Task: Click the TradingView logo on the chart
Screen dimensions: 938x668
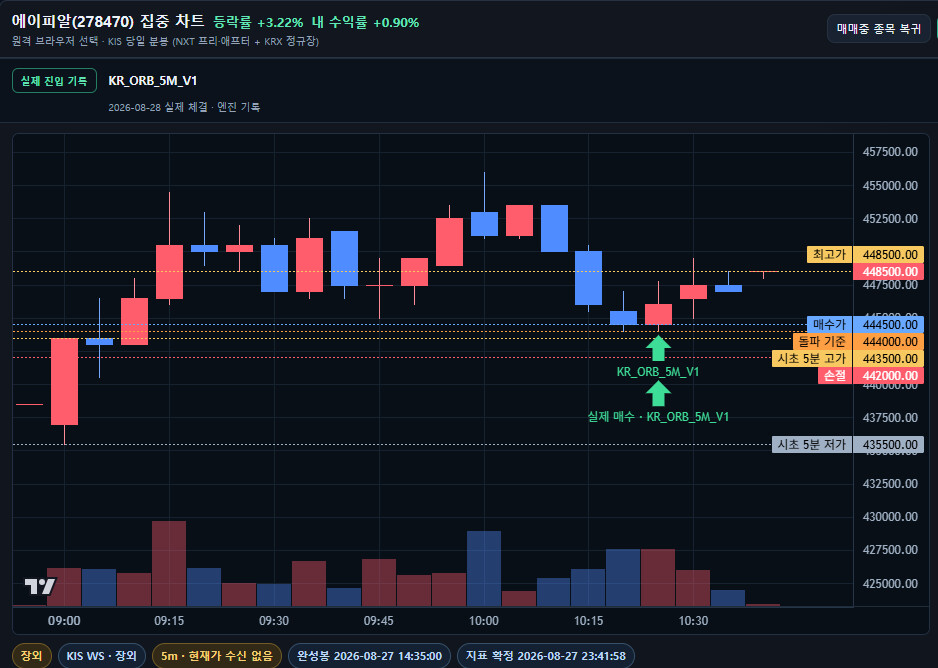Action: pyautogui.click(x=40, y=586)
